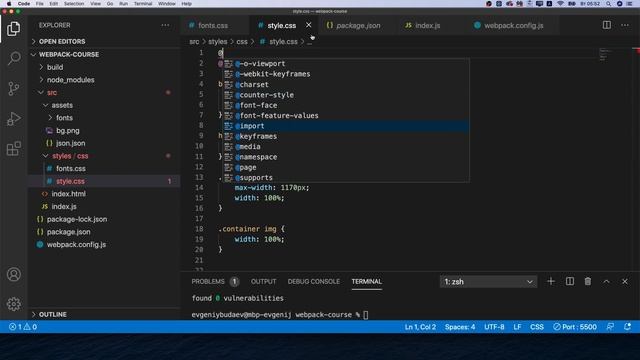Open the Apple menu

coord(9,4)
